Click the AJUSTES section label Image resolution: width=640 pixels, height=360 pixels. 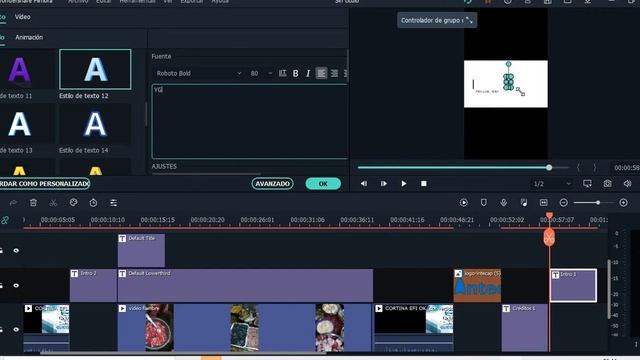(164, 167)
